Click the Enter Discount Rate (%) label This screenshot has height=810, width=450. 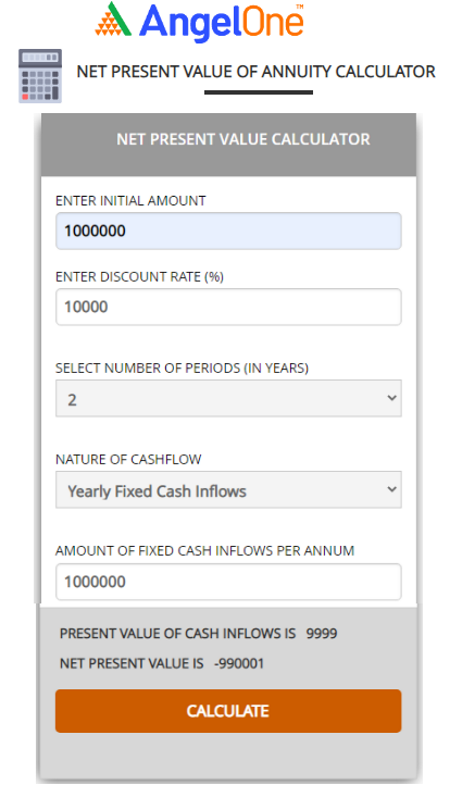139,277
